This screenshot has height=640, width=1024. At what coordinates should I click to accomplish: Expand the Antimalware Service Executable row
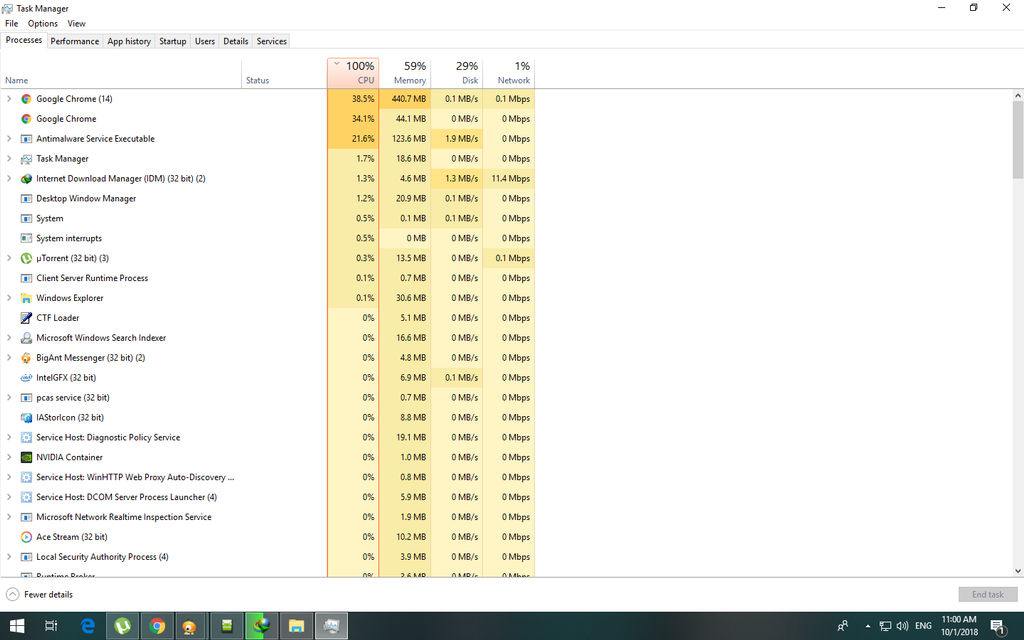pos(9,138)
